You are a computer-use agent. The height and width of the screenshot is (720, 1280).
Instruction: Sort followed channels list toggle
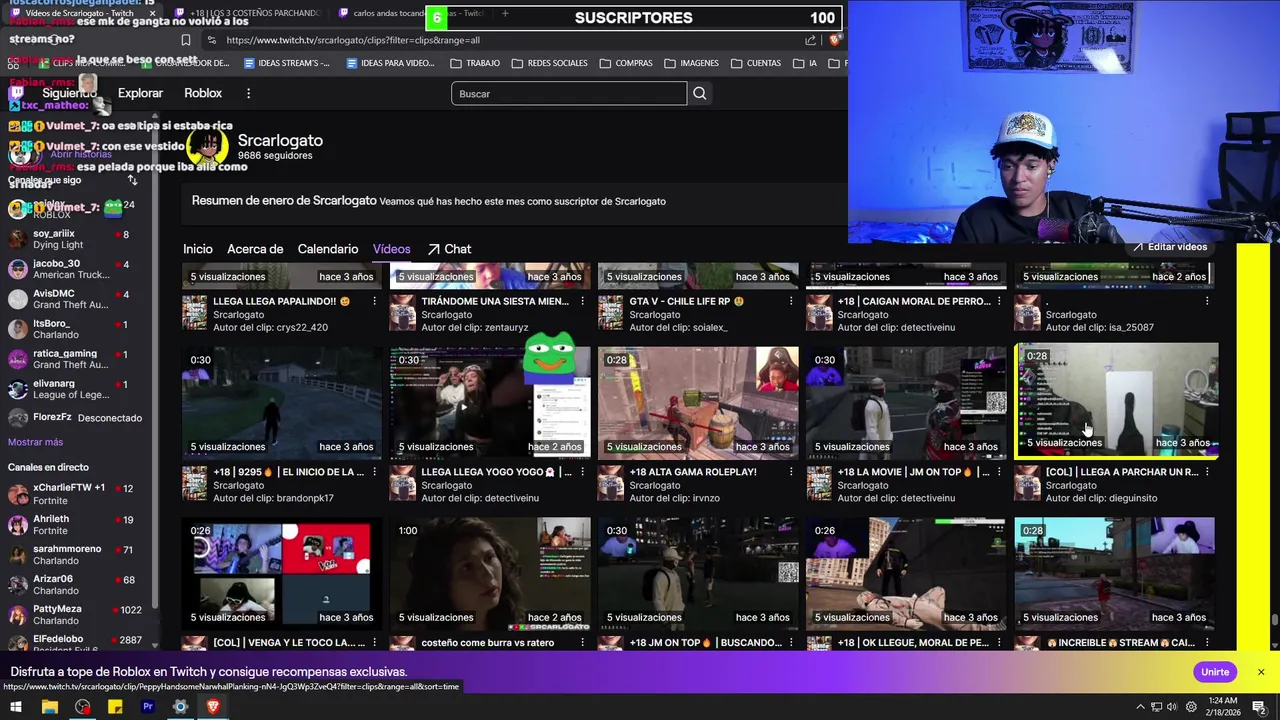132,180
